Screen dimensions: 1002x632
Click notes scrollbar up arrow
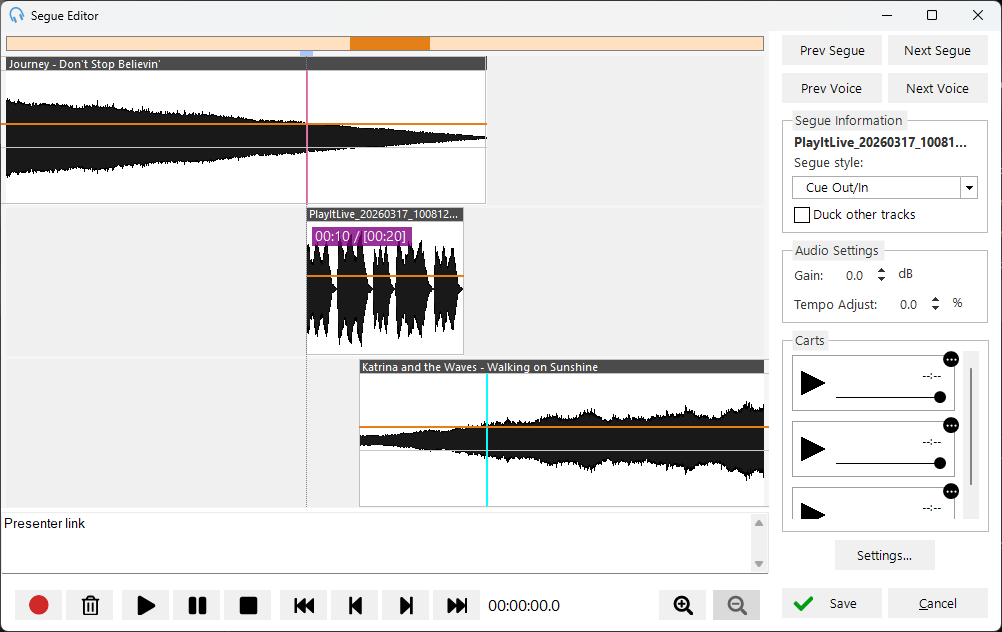click(x=759, y=523)
